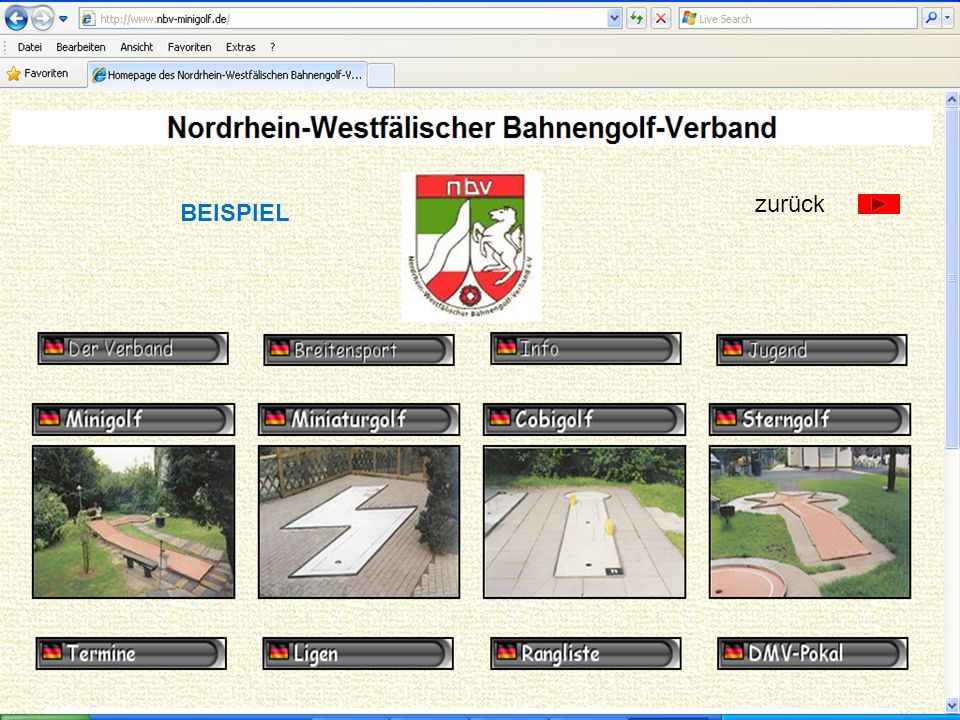Click the Cobigolf button
960x720 pixels.
click(584, 419)
